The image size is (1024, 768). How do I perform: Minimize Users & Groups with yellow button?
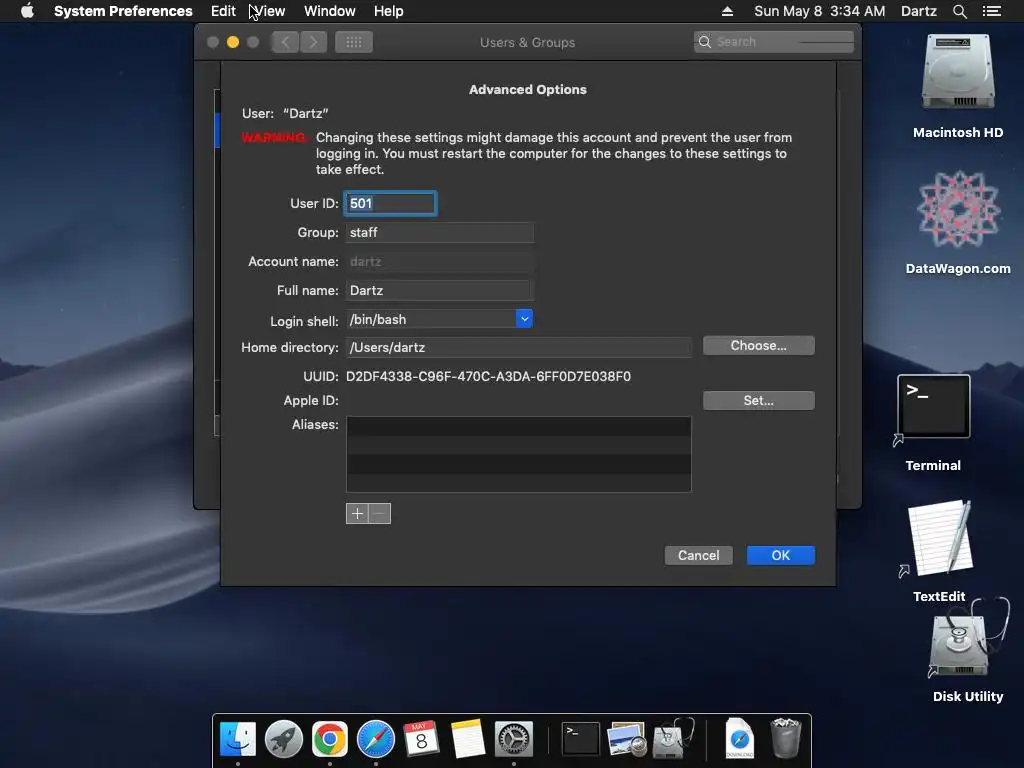pyautogui.click(x=232, y=42)
